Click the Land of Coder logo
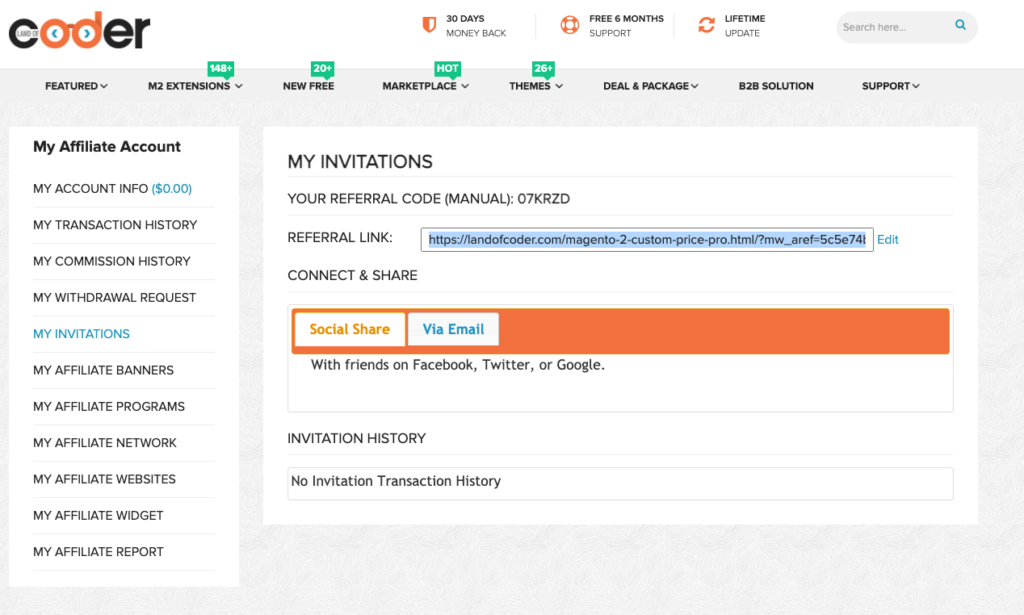 [x=80, y=32]
